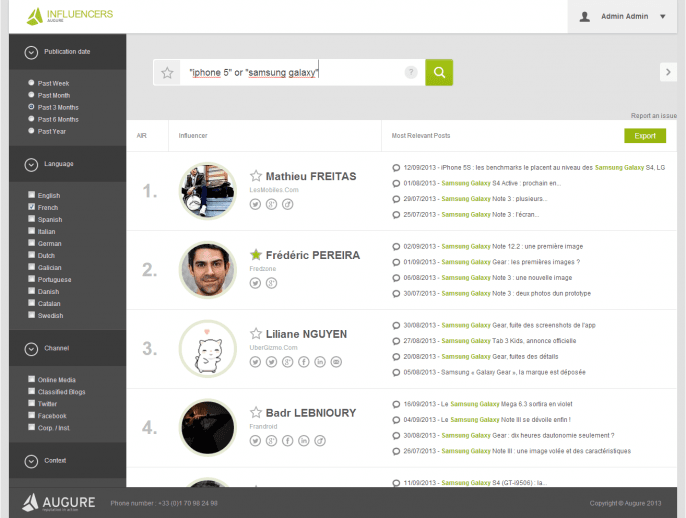Open the LesMobiles.Com source link

[x=274, y=190]
